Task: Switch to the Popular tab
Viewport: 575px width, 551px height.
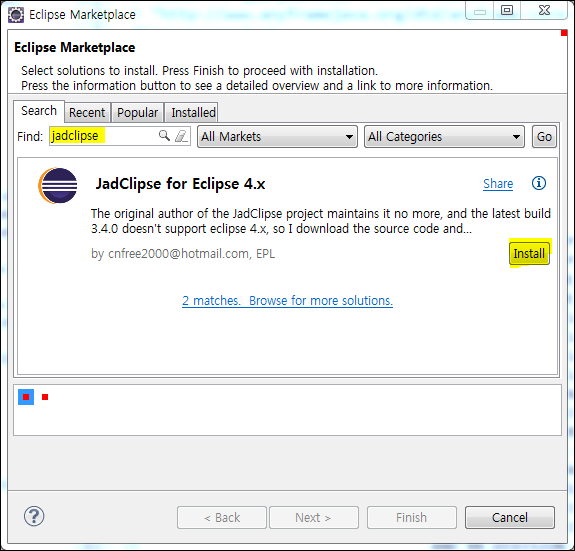Action: [x=138, y=113]
